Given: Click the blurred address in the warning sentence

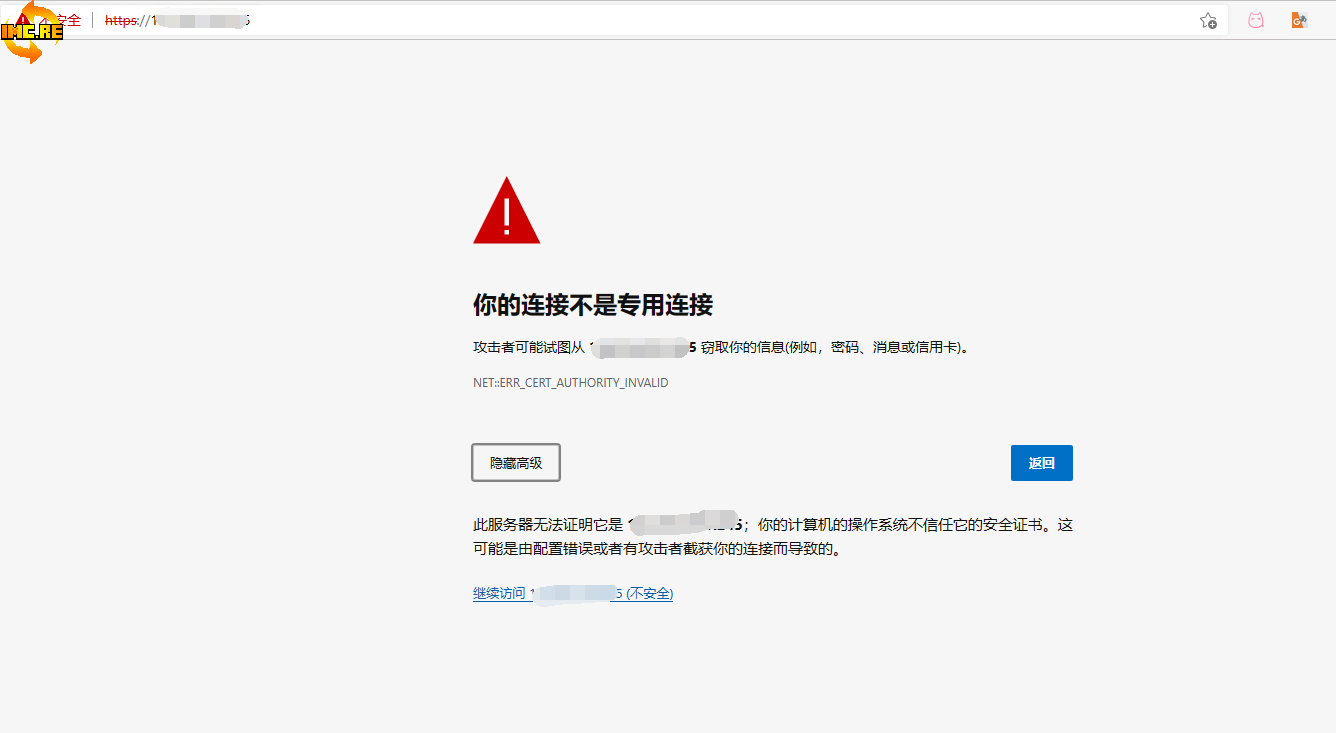Looking at the screenshot, I should coord(640,348).
